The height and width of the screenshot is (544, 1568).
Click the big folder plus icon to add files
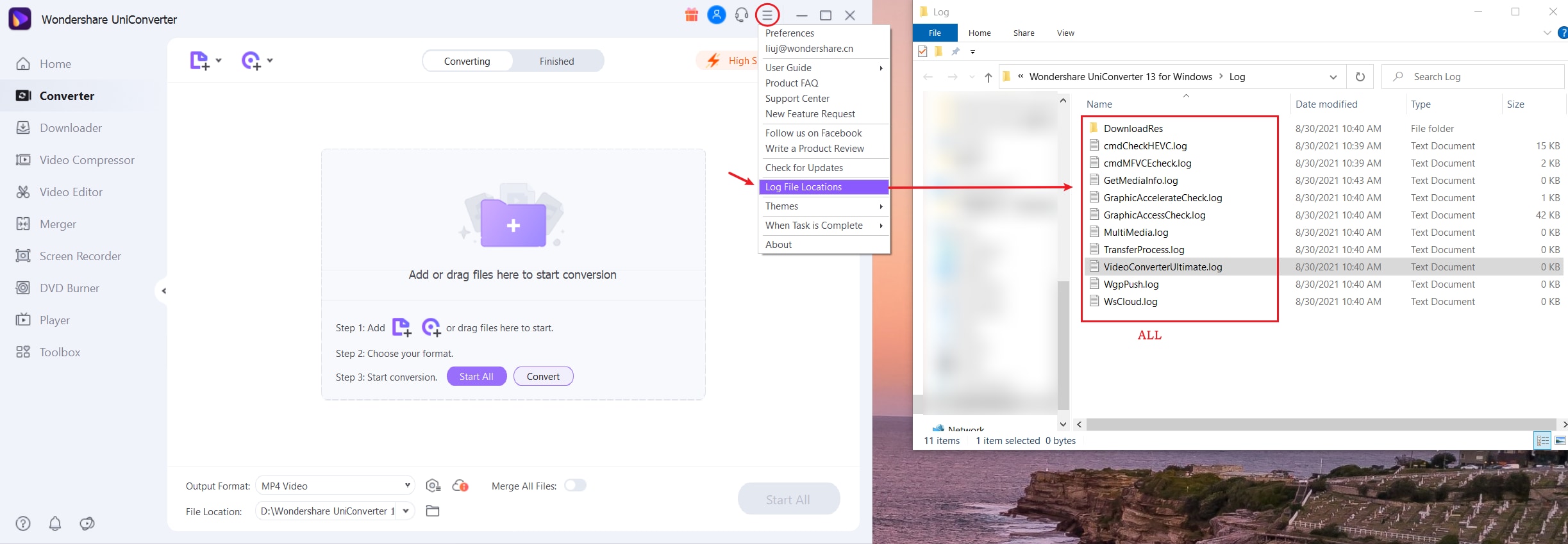[x=513, y=222]
